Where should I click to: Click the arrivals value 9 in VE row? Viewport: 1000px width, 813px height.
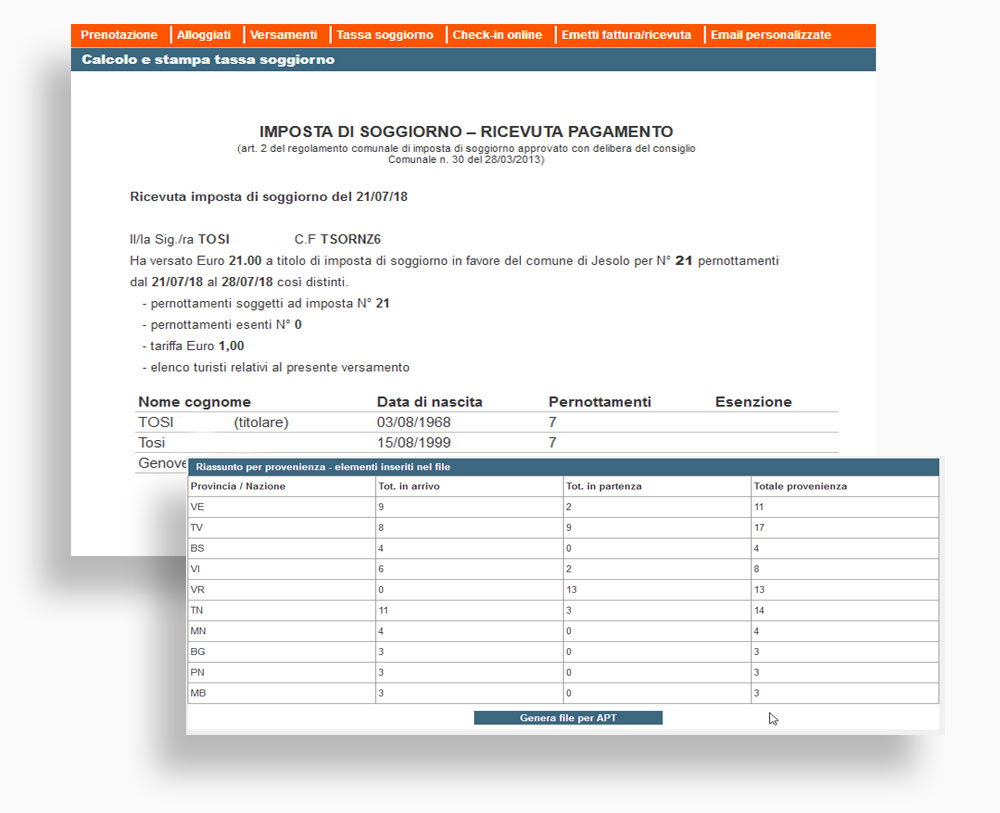(381, 508)
